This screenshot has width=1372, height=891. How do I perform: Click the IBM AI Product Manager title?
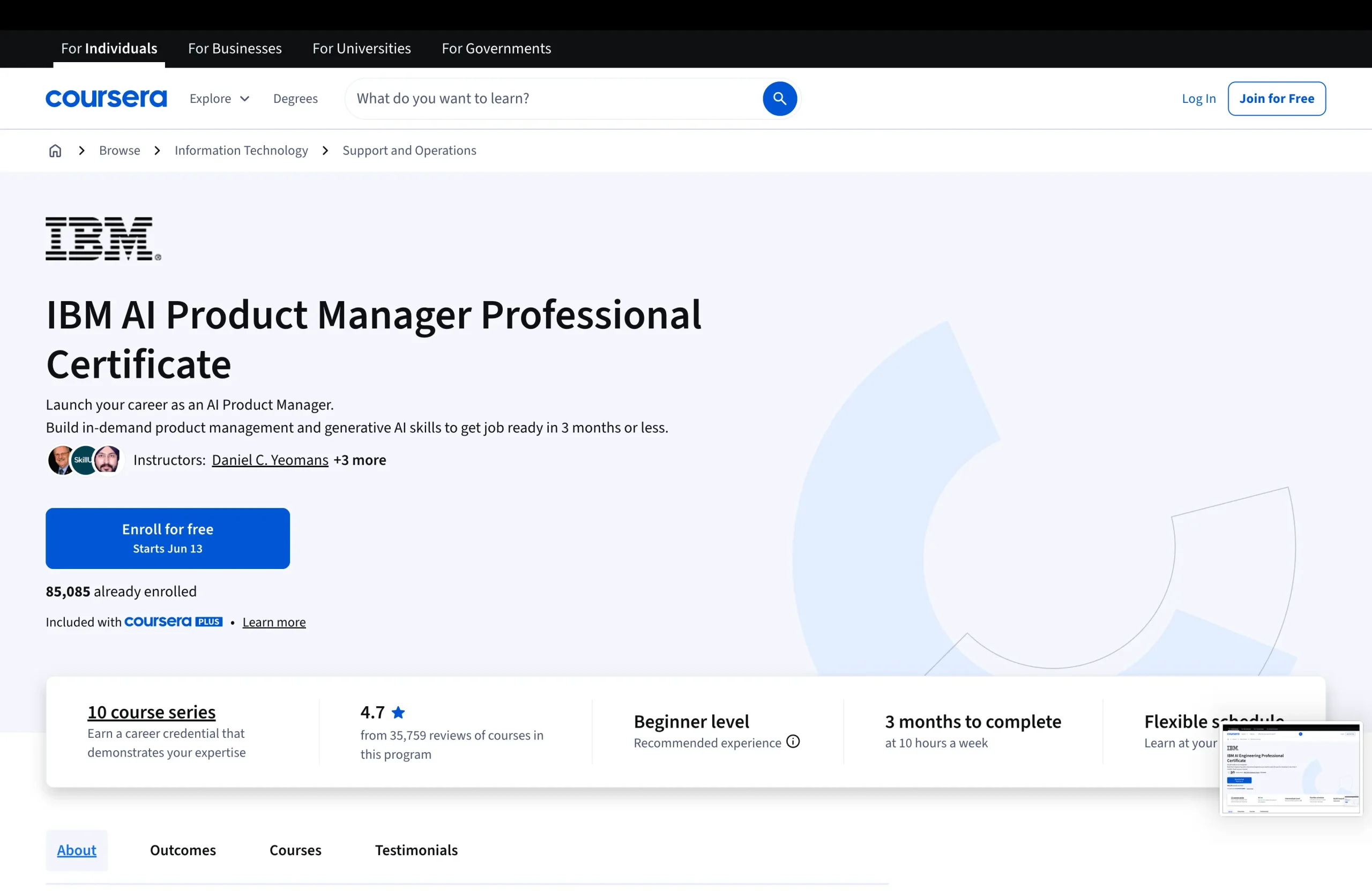pyautogui.click(x=374, y=339)
